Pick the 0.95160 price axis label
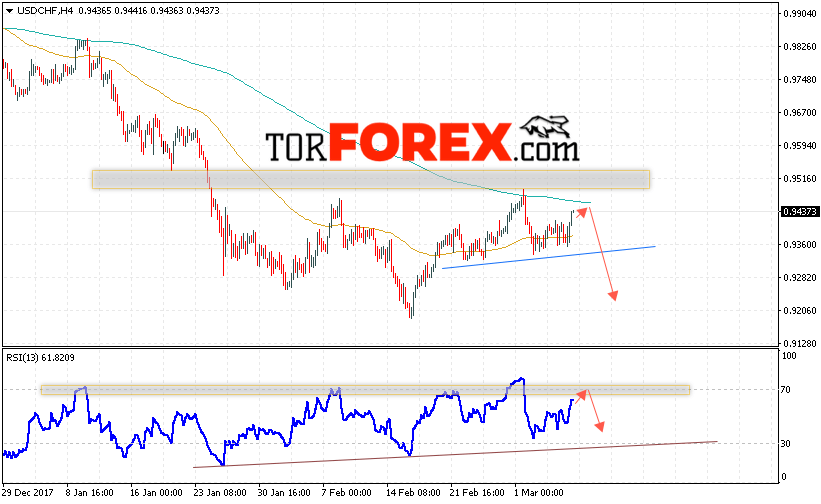Viewport: 821px width, 504px height. click(x=800, y=178)
